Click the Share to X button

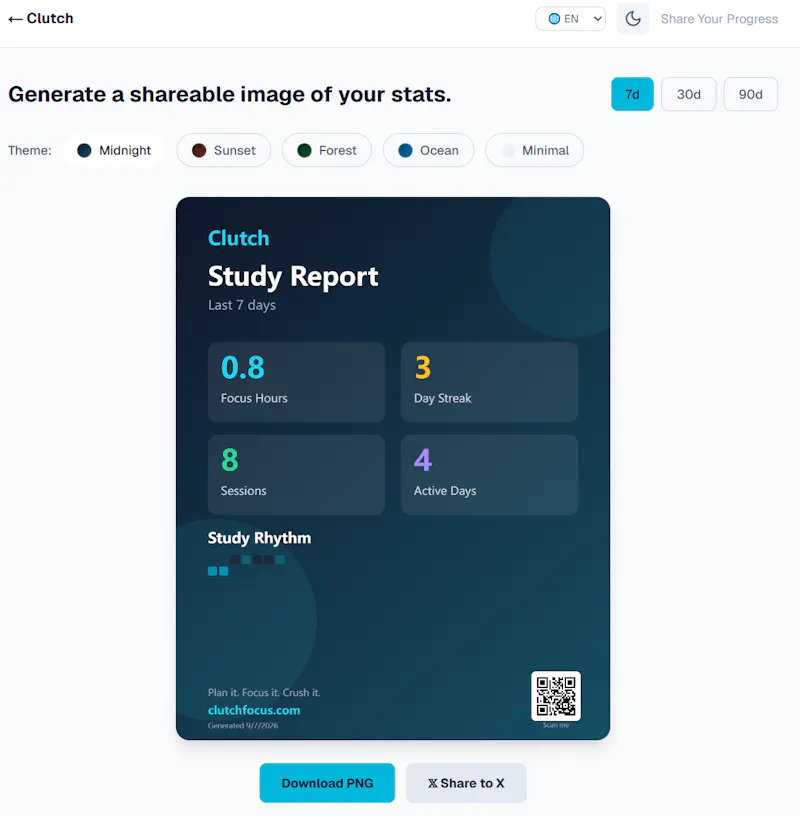click(x=466, y=783)
